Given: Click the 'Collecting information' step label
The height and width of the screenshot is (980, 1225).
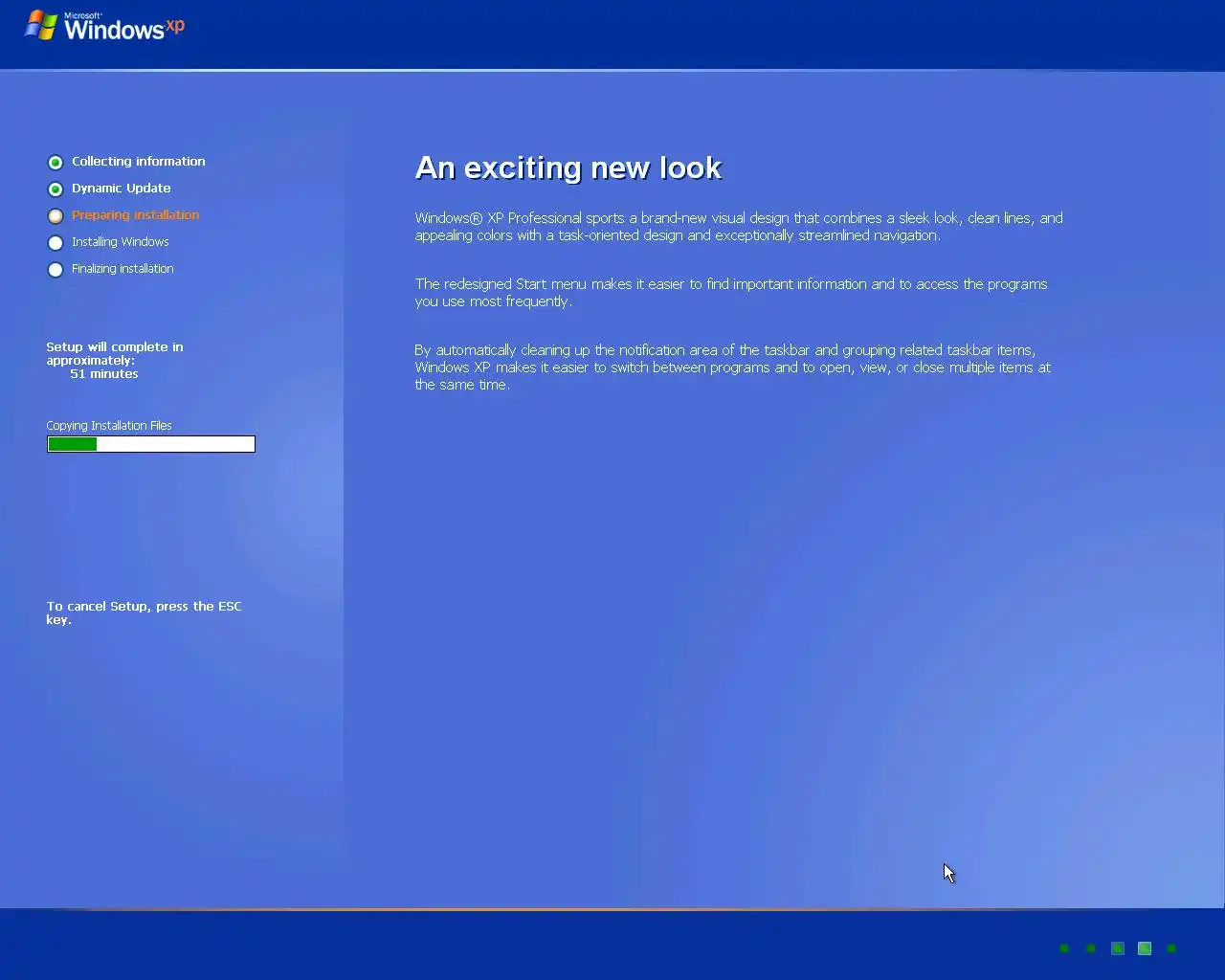Looking at the screenshot, I should point(138,162).
